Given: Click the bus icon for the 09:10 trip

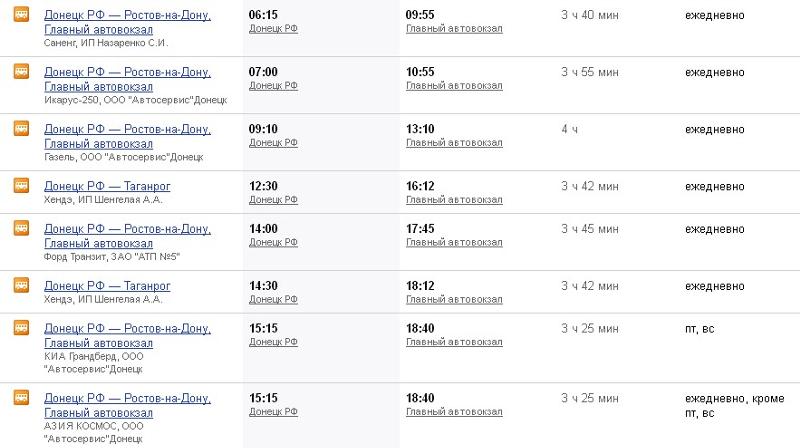Looking at the screenshot, I should coord(21,129).
